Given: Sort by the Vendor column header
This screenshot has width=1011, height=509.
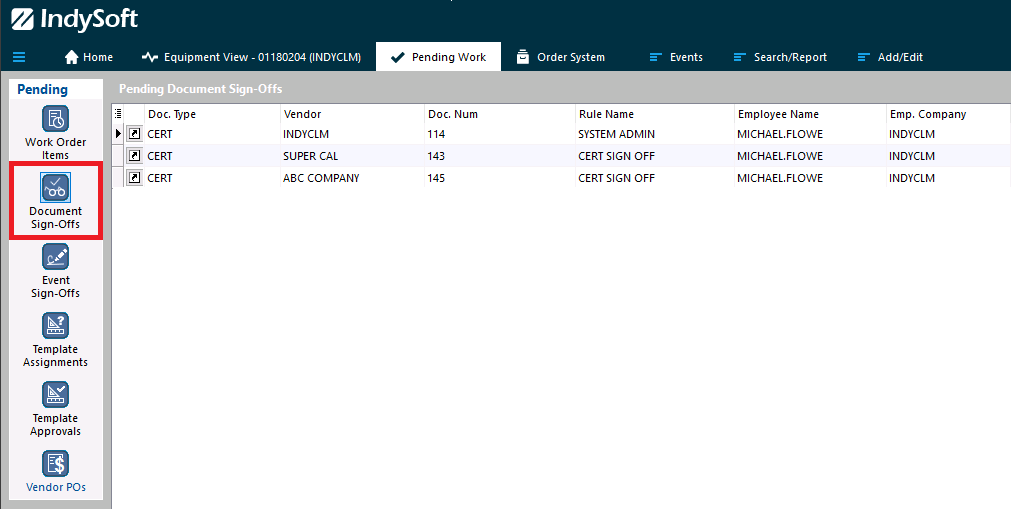Looking at the screenshot, I should coord(302,114).
